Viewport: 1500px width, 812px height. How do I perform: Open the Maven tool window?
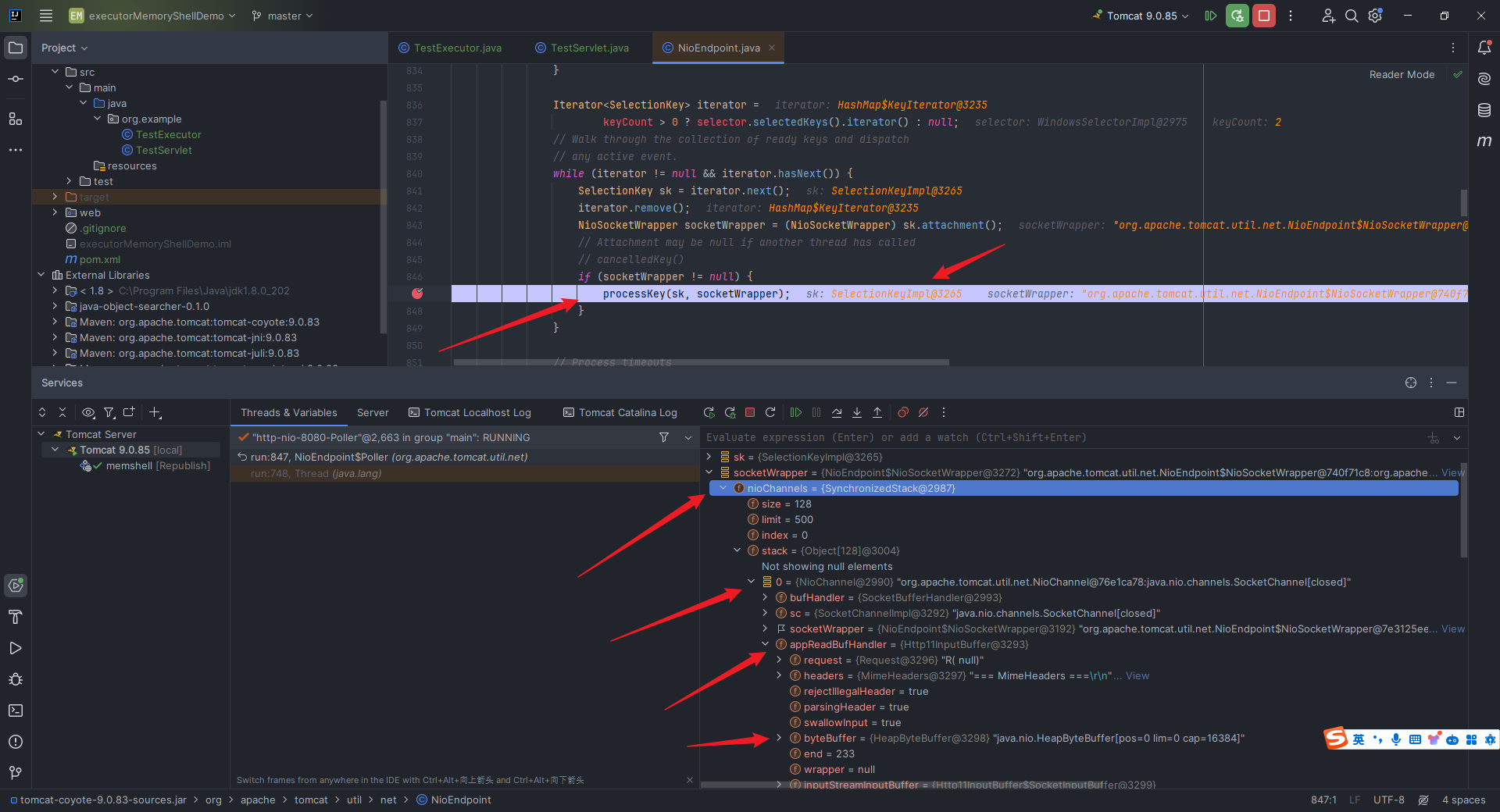pyautogui.click(x=1484, y=141)
